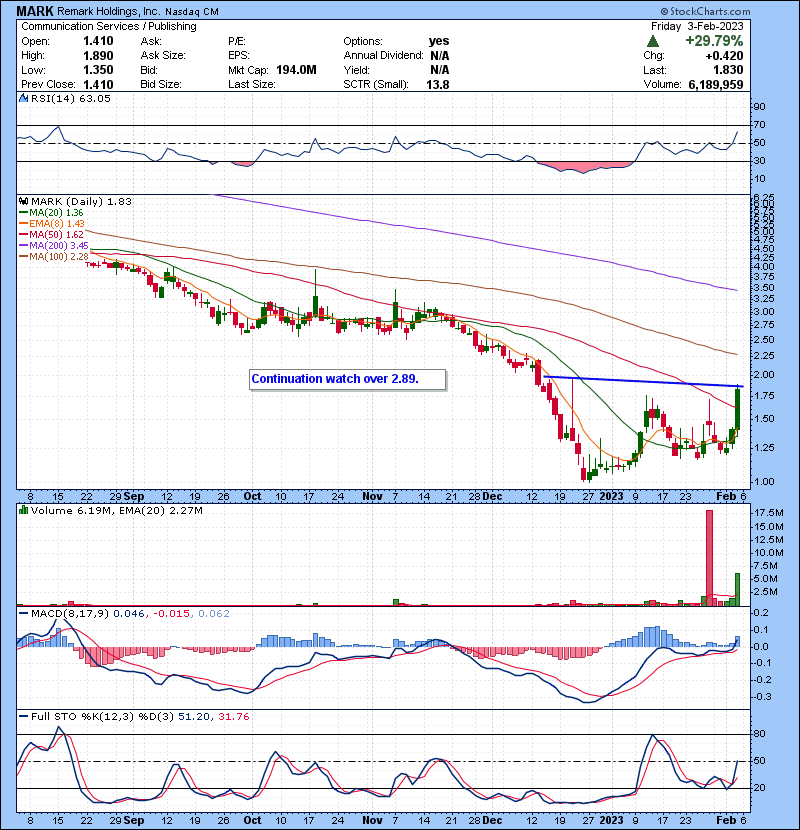Click the Prev Close 1.410 value

click(98, 84)
